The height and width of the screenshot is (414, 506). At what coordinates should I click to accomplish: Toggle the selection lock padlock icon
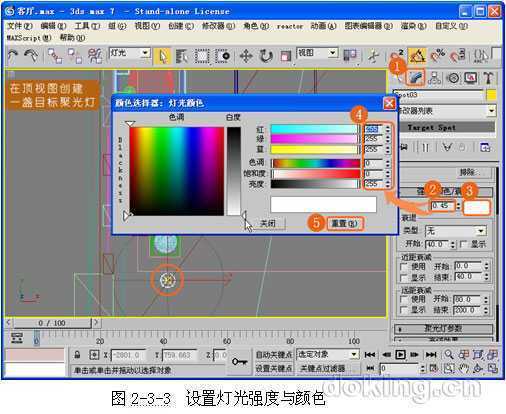click(77, 355)
